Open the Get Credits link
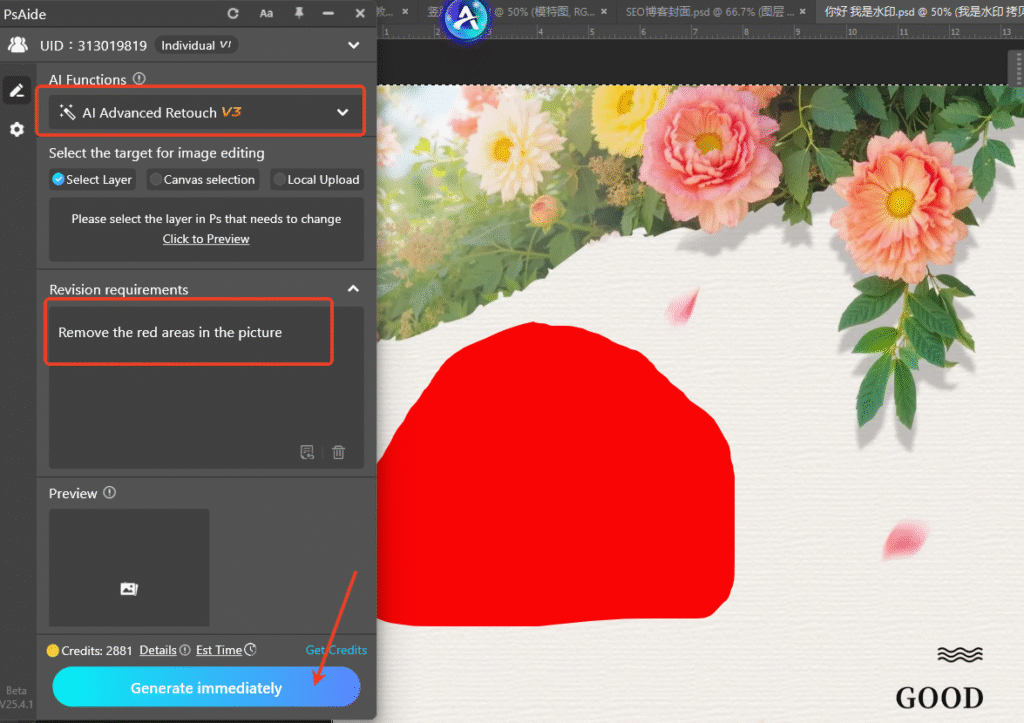Viewport: 1024px width, 723px height. 336,650
